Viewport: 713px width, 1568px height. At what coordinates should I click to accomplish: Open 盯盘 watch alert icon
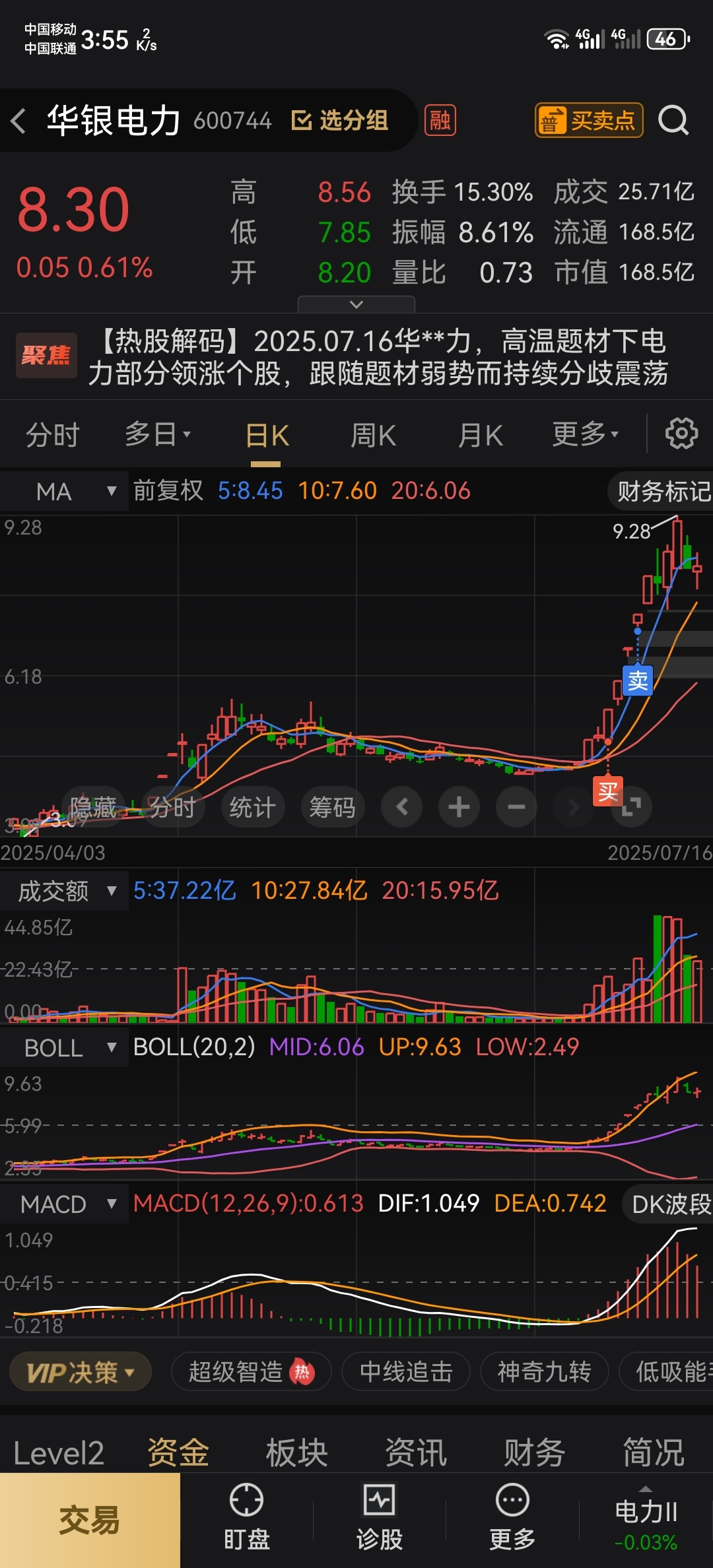(x=246, y=1518)
